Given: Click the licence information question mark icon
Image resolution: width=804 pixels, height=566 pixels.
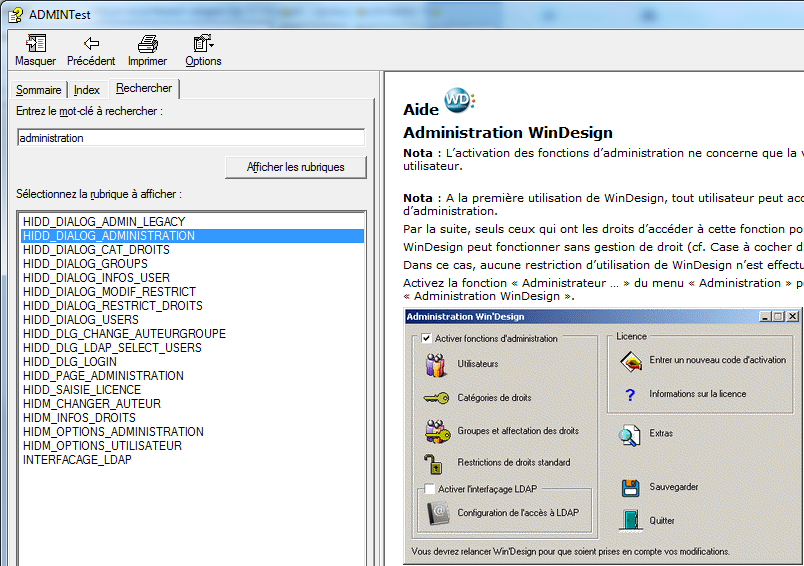Looking at the screenshot, I should (630, 395).
